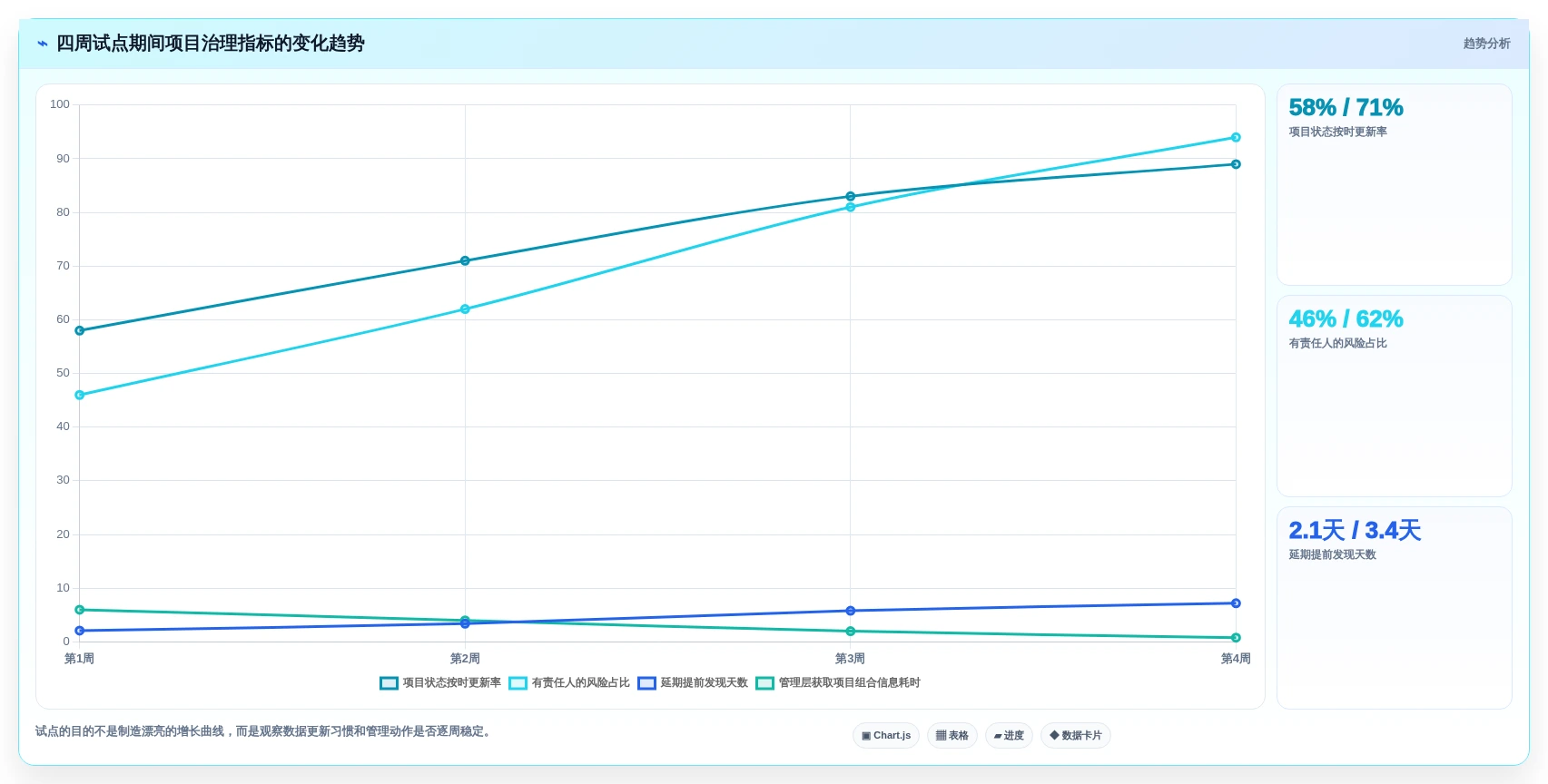1548x784 pixels.
Task: Select the Chart.js tag
Action: (x=886, y=735)
